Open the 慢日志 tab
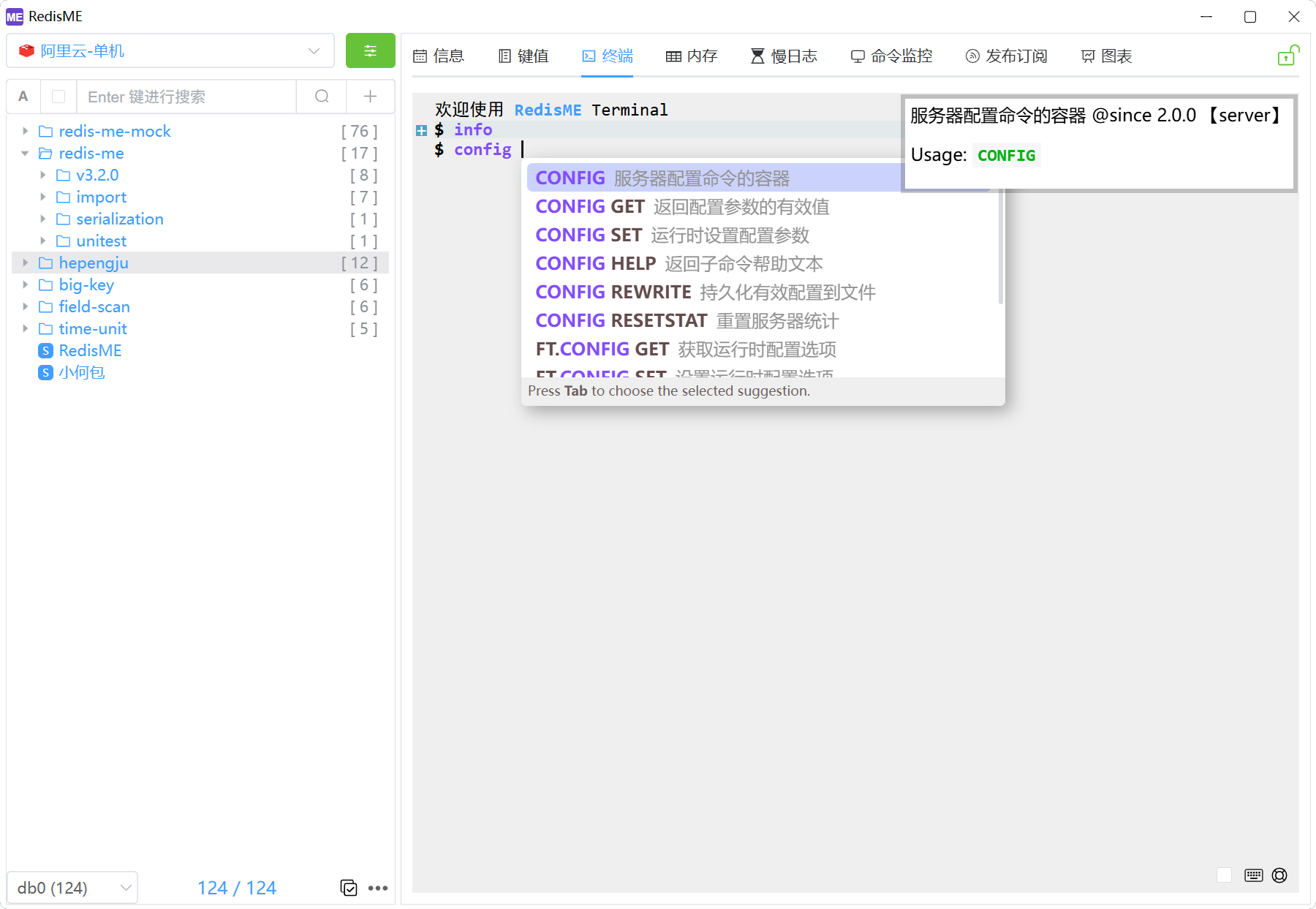 784,56
